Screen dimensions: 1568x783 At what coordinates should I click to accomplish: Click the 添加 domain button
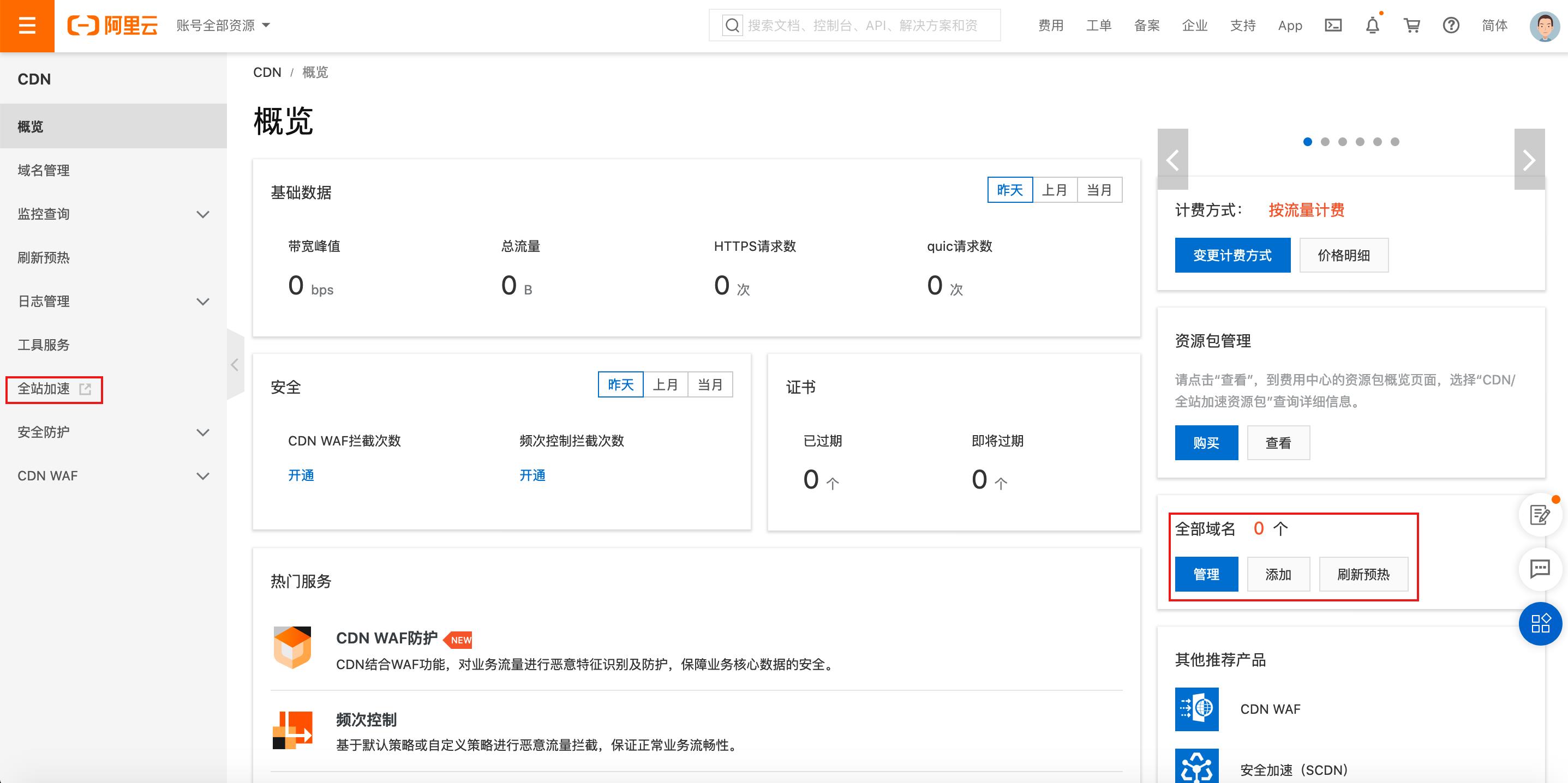pyautogui.click(x=1278, y=575)
